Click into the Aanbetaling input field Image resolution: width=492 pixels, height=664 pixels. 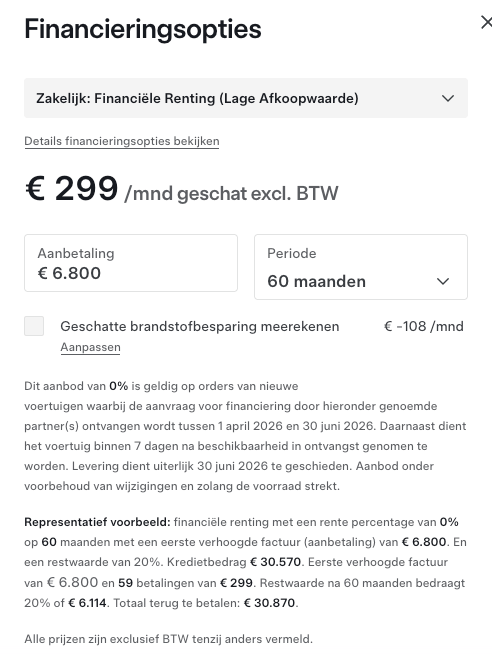pyautogui.click(x=131, y=263)
